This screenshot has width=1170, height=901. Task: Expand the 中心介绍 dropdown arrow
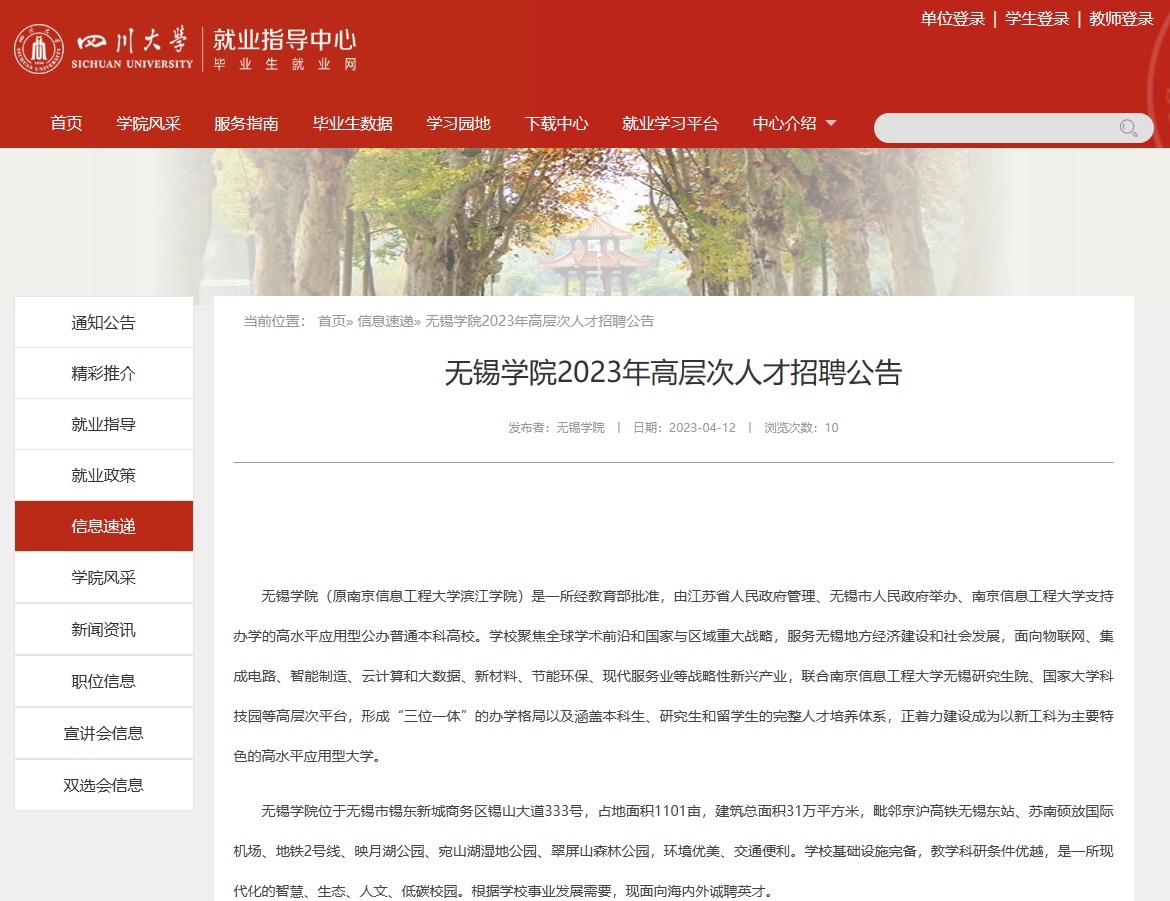(x=830, y=123)
